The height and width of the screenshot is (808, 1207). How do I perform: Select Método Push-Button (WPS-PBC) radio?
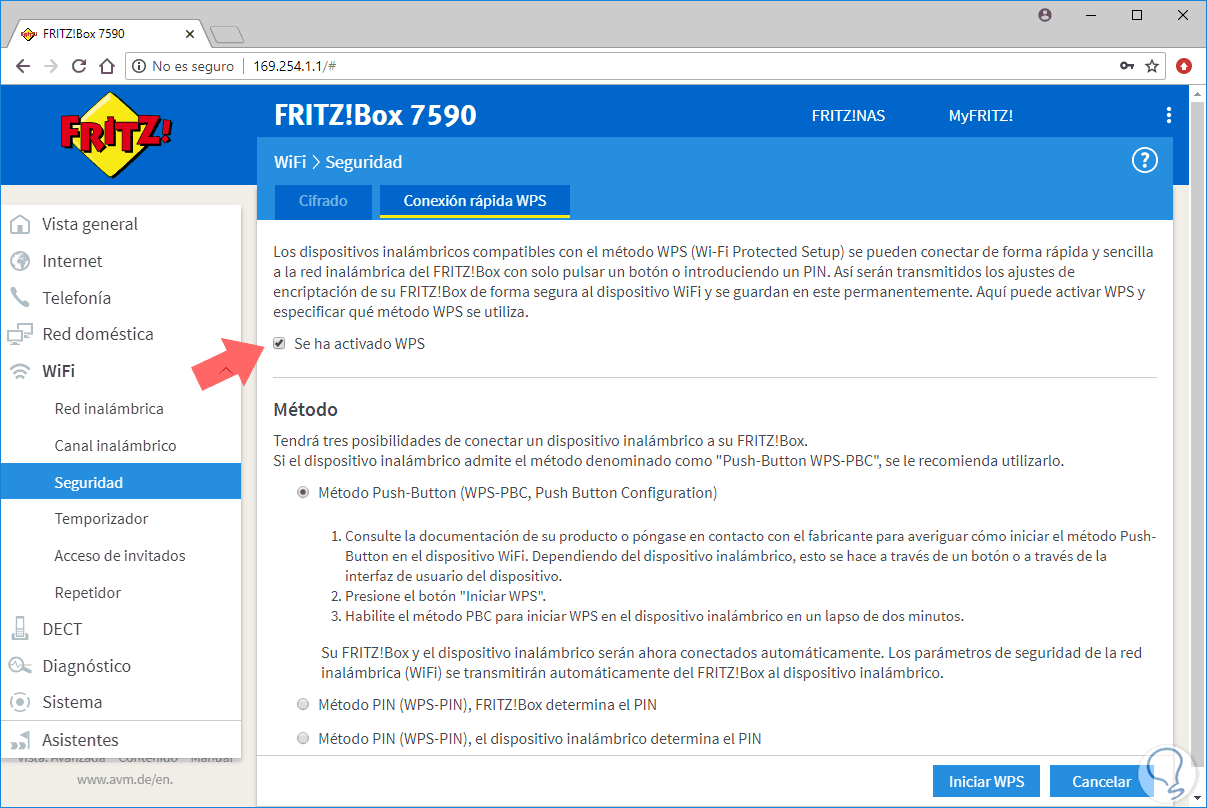(x=303, y=493)
